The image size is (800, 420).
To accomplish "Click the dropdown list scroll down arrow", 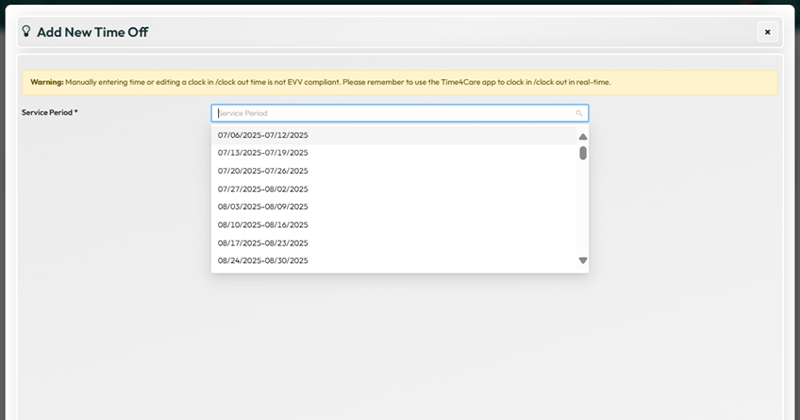I will click(x=583, y=261).
